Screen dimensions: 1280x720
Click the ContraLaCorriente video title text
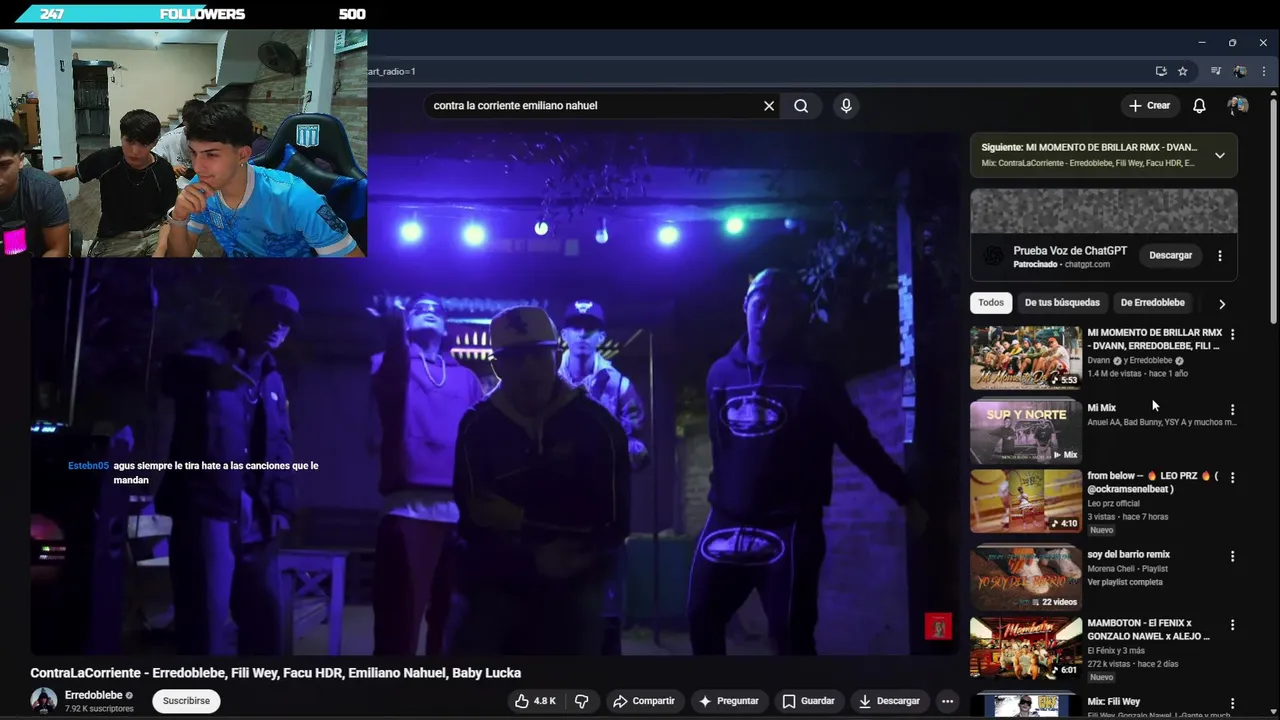(275, 673)
